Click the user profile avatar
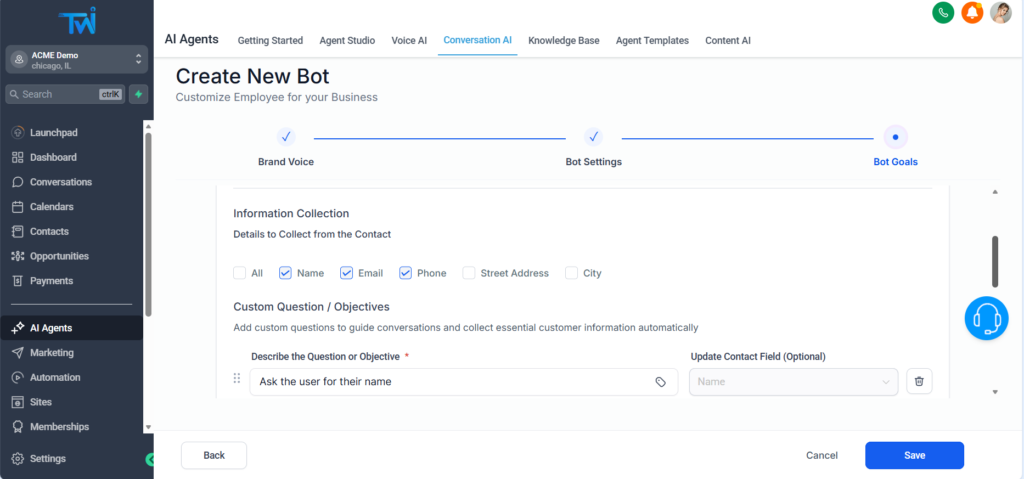Viewport: 1024px width, 479px height. click(1000, 13)
